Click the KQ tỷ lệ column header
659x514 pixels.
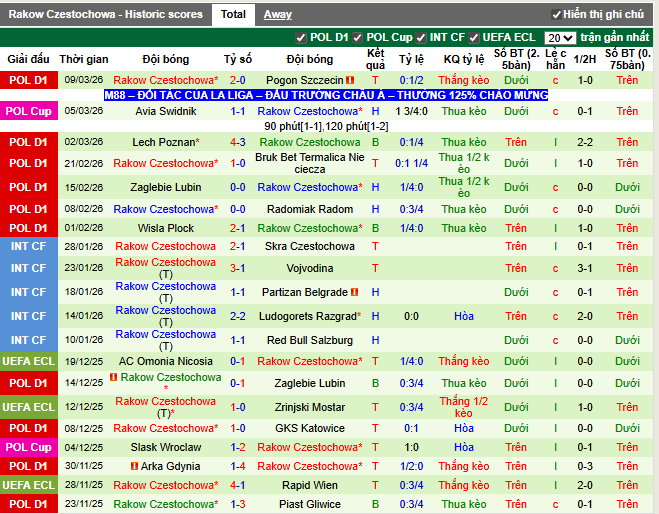(x=464, y=59)
